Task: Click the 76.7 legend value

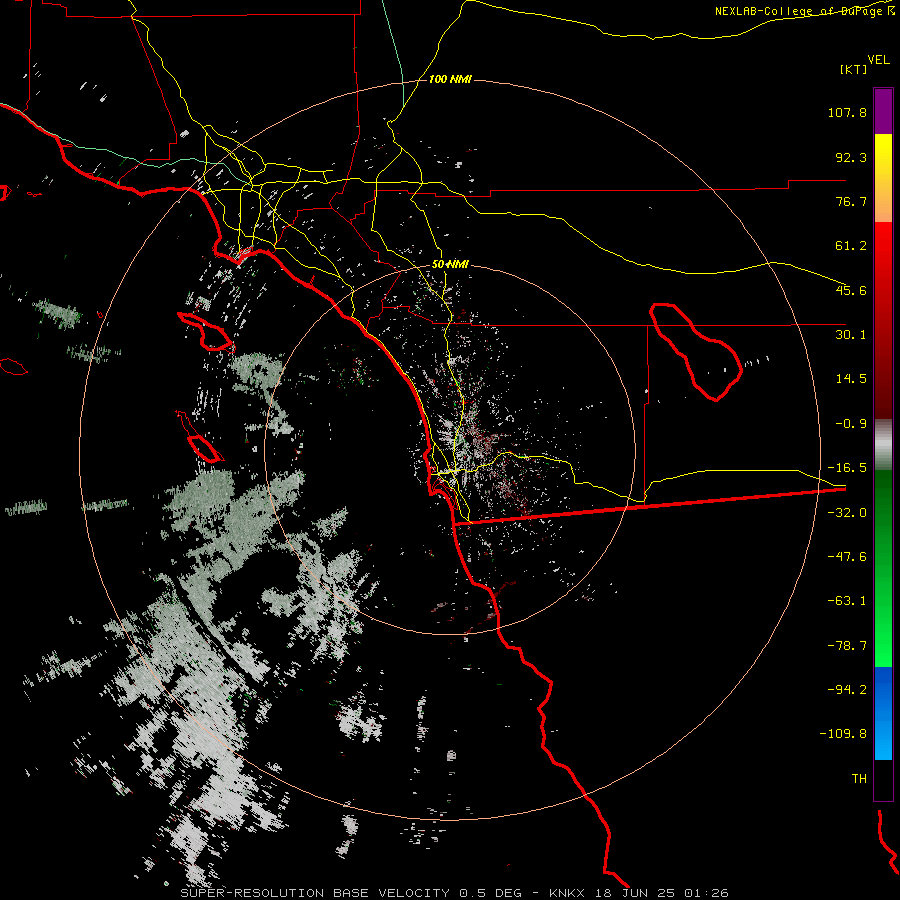Action: pyautogui.click(x=851, y=201)
